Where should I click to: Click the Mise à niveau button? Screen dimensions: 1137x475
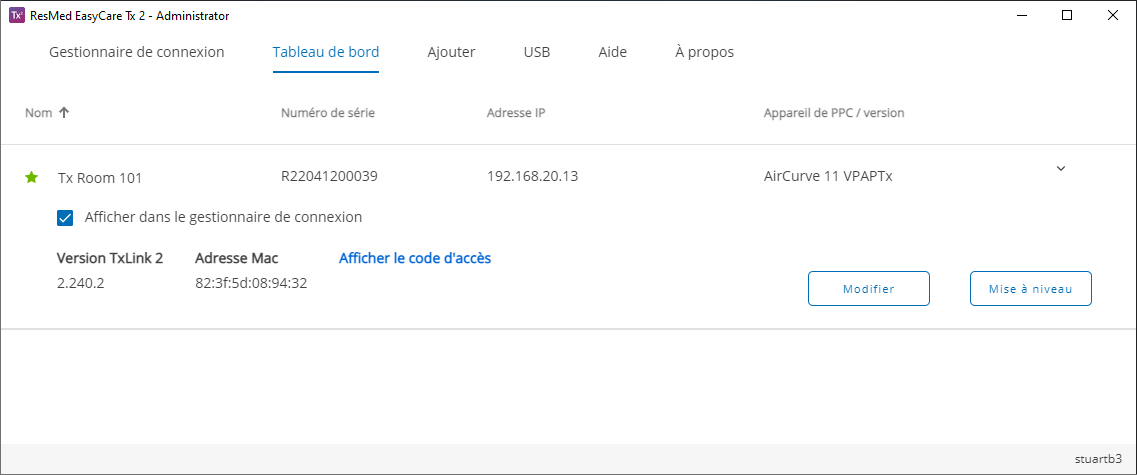(x=1030, y=289)
